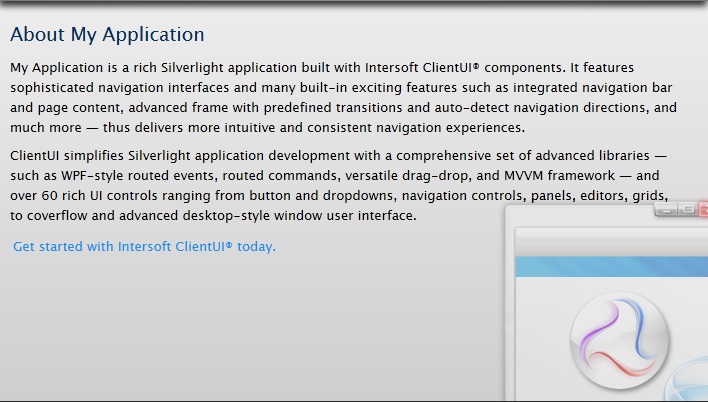
Task: Click the purple swirl on the sphere logo
Action: pos(597,329)
